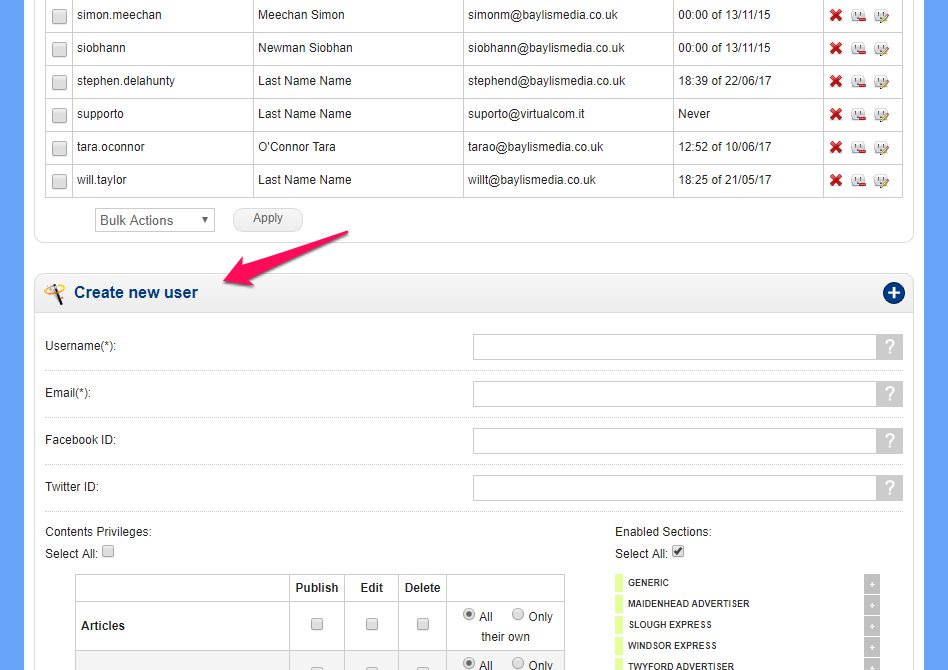Click the green swatch beside MAIDENHEAD ADVERTISER

coord(619,604)
